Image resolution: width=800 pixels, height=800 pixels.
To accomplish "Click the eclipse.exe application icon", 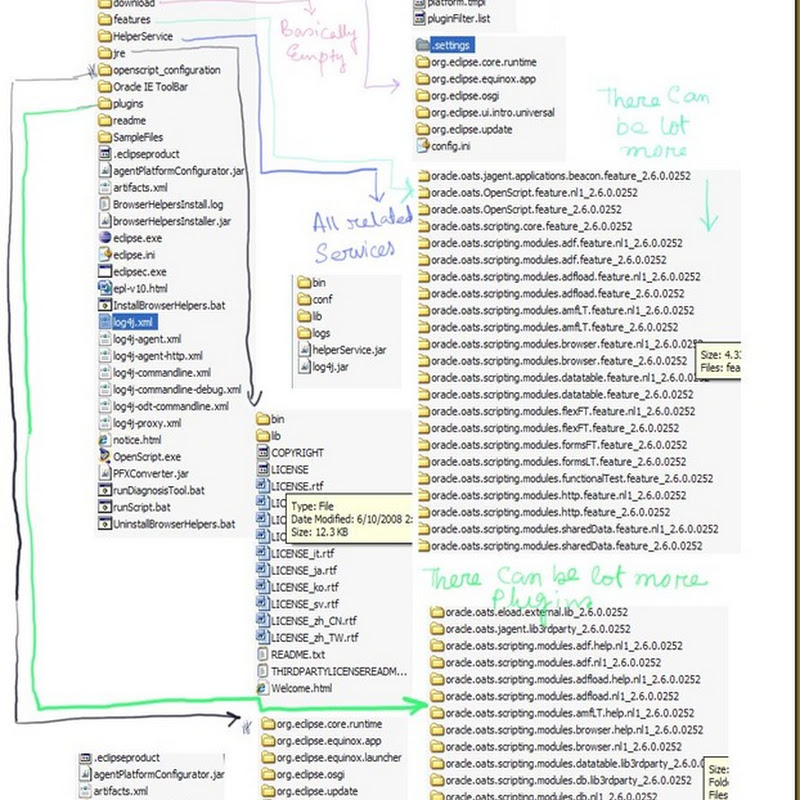I will click(x=105, y=238).
